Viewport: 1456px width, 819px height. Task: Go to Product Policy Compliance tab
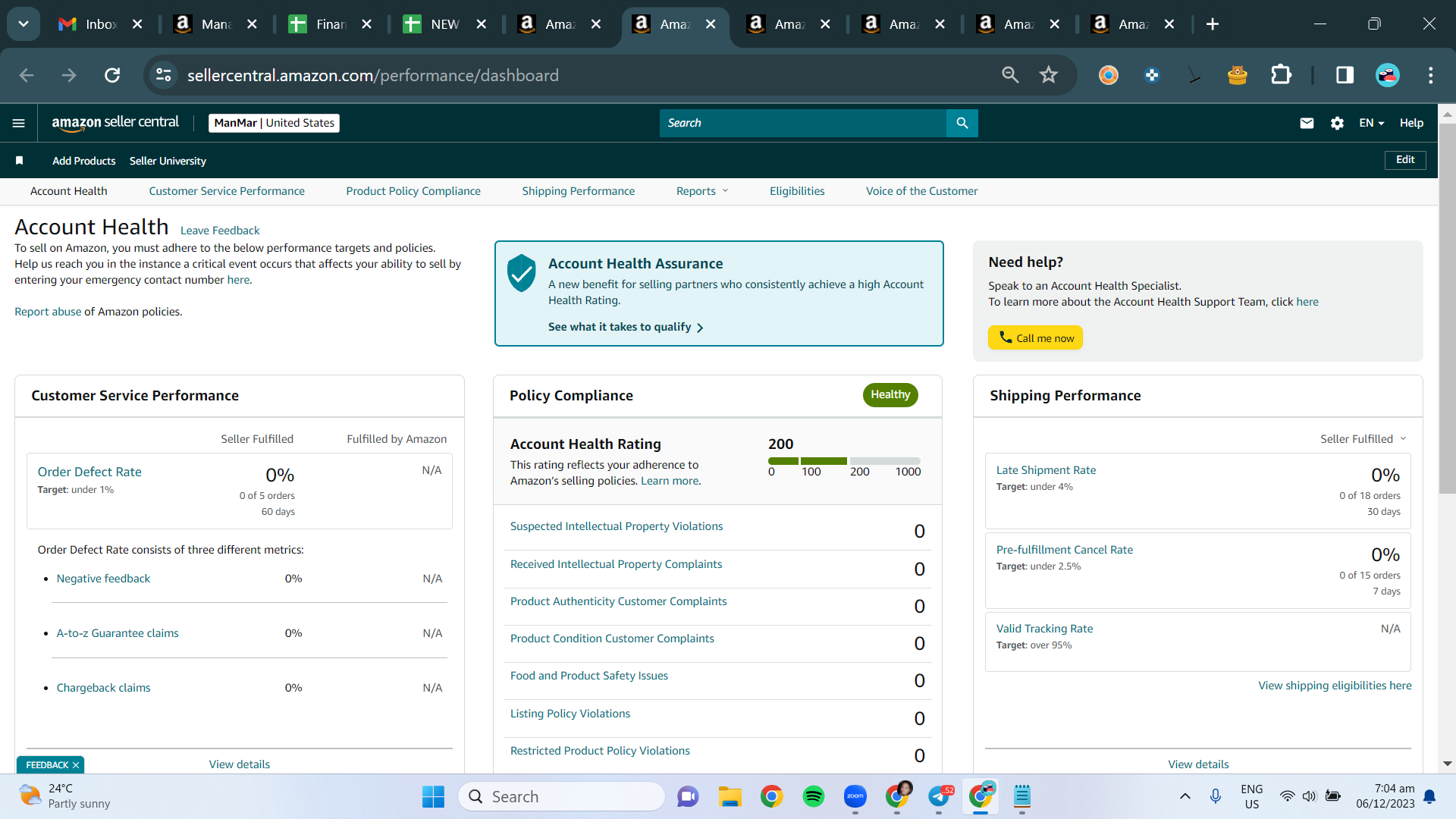[x=413, y=191]
